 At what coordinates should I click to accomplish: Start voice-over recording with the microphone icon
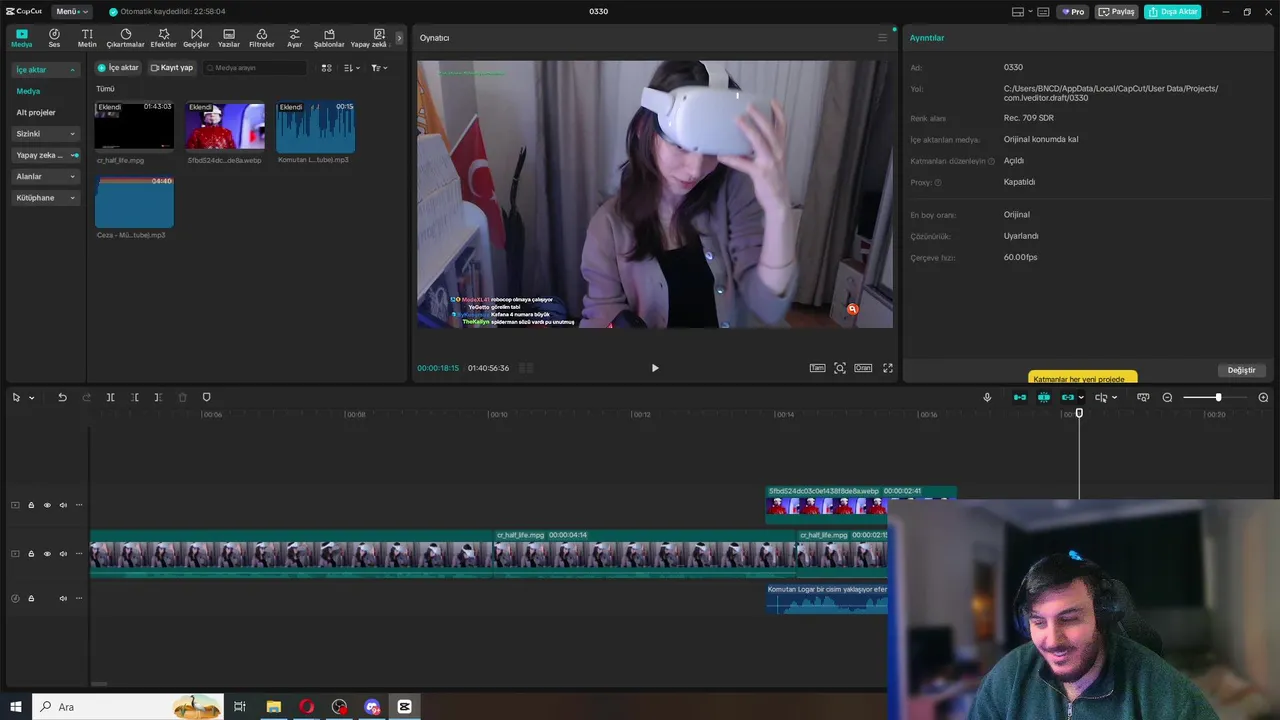(x=987, y=398)
